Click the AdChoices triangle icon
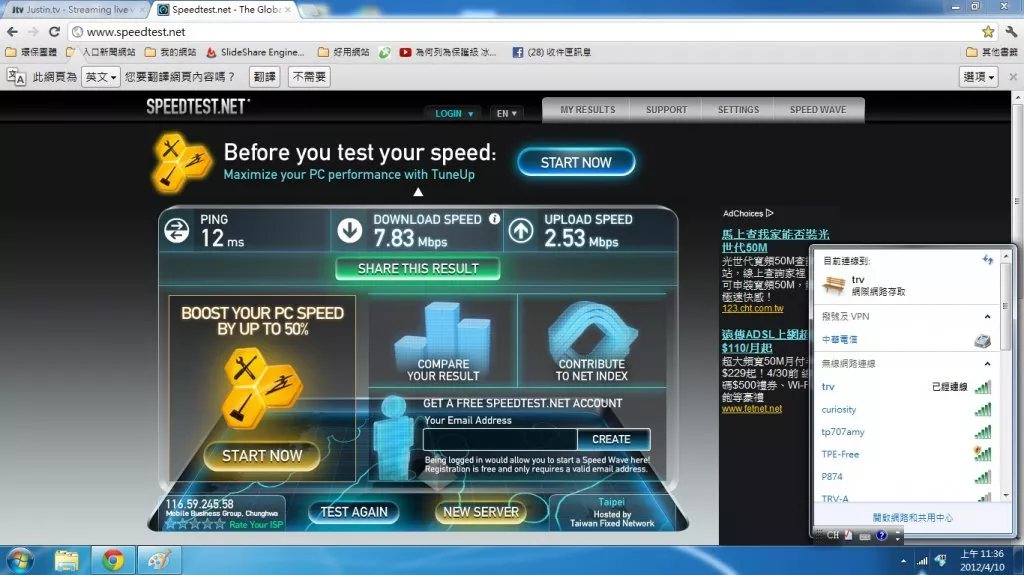Screen dimensions: 1024x575 769,213
